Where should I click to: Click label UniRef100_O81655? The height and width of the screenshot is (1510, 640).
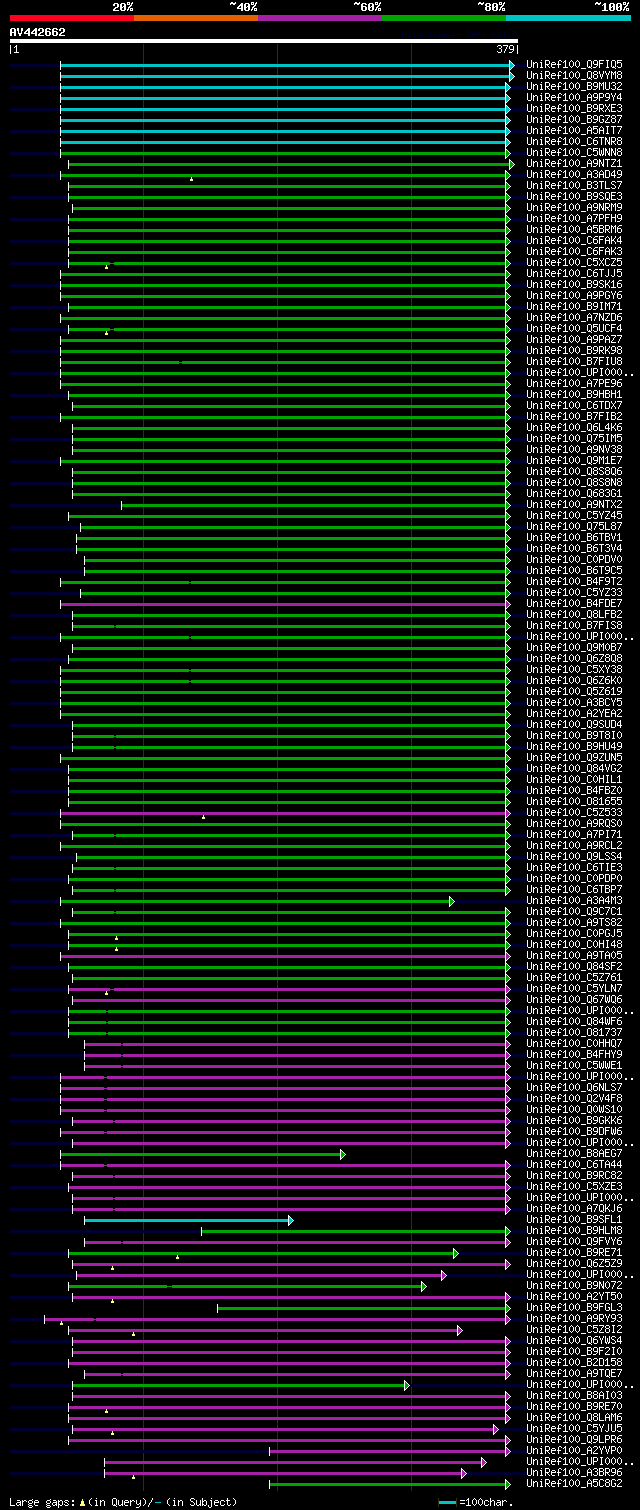(574, 801)
